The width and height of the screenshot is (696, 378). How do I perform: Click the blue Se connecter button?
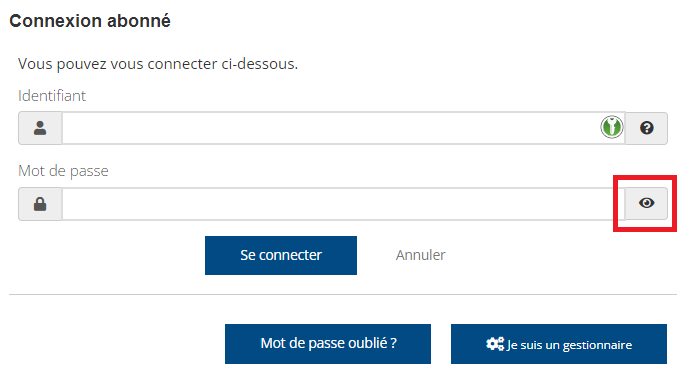[281, 255]
